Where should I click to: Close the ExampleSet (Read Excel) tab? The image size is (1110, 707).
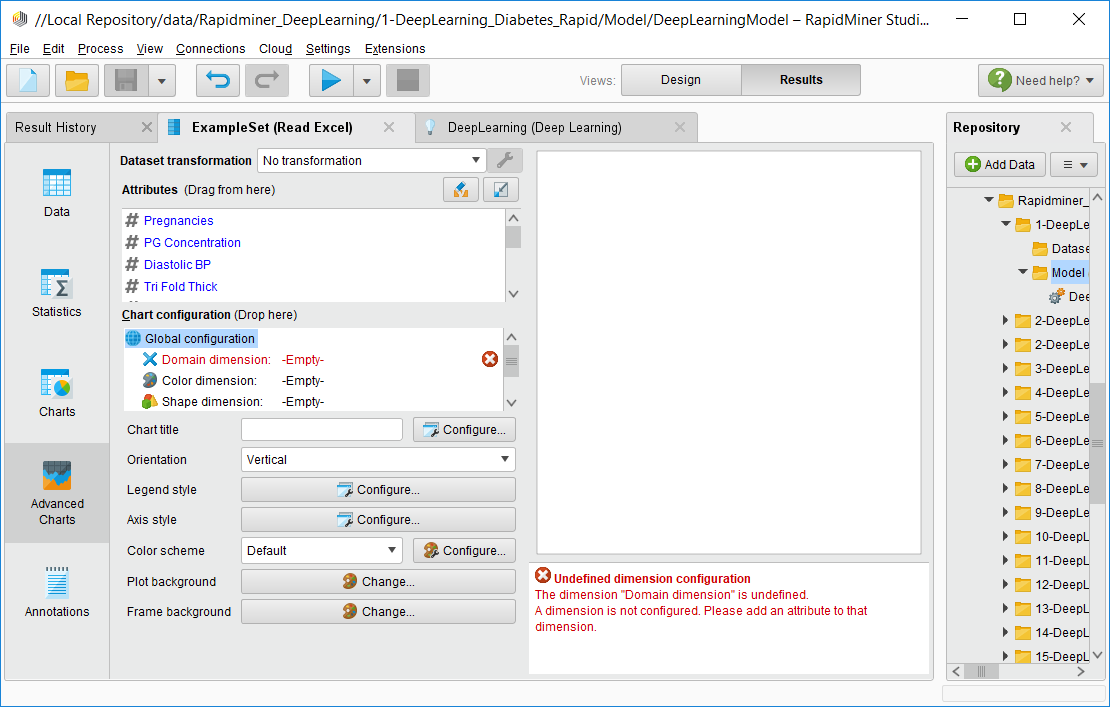point(389,127)
